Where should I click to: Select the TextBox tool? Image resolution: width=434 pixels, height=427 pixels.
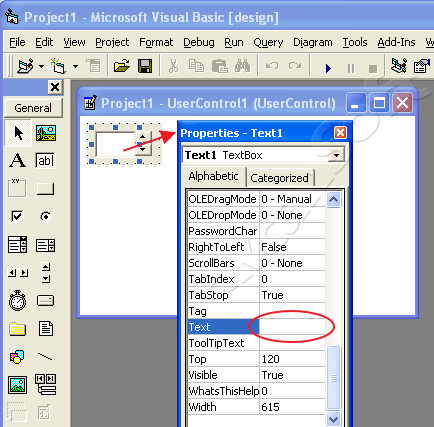[45, 160]
